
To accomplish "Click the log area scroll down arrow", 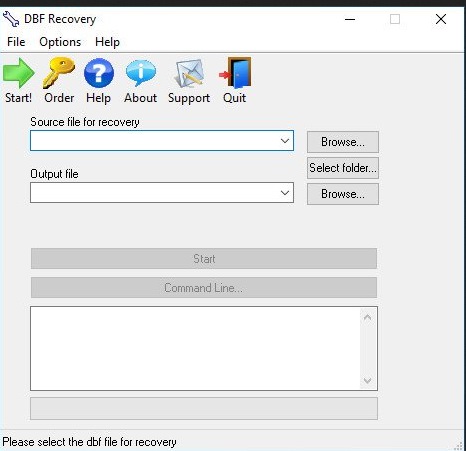I will (368, 380).
